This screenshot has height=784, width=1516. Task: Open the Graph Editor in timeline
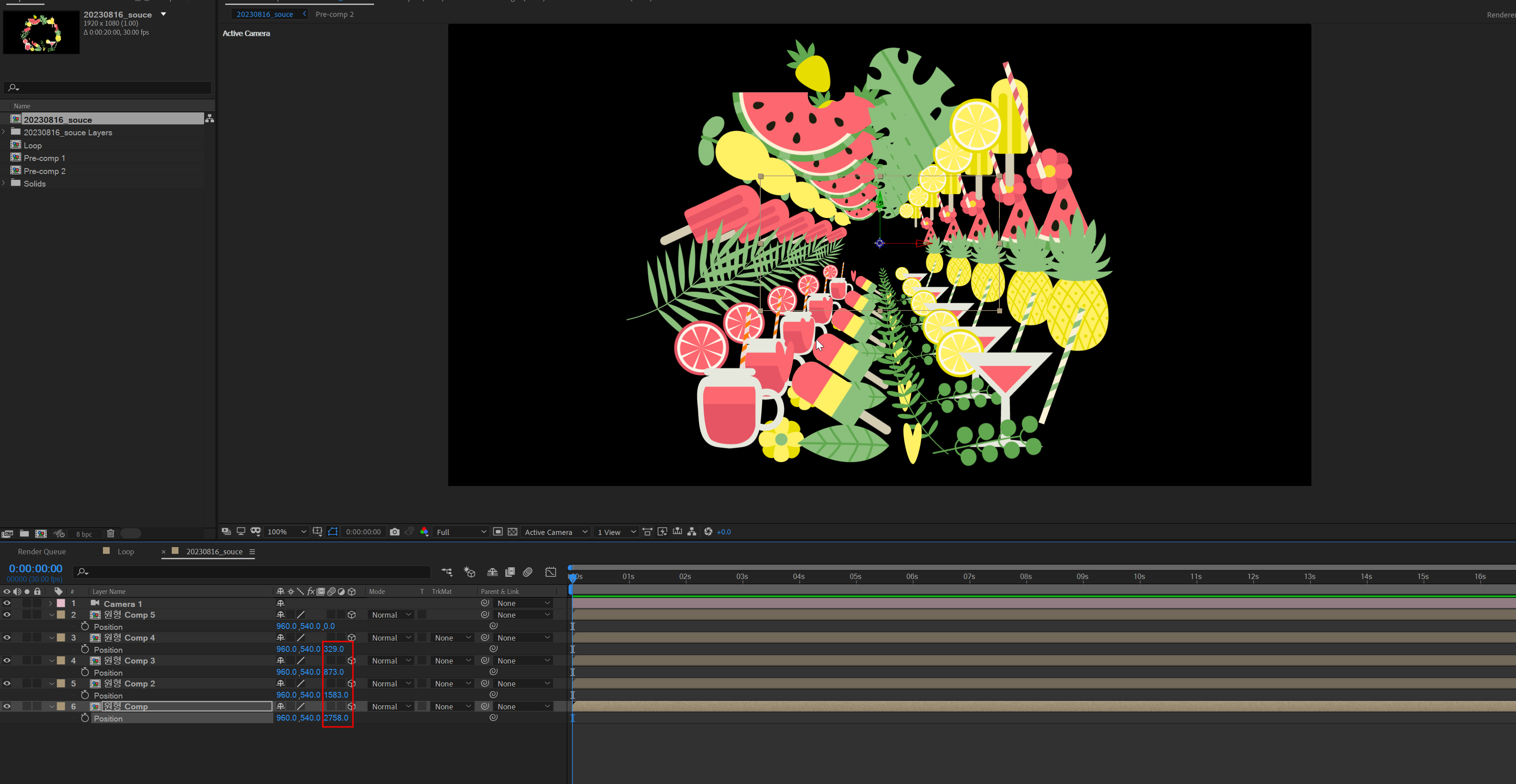(x=550, y=572)
